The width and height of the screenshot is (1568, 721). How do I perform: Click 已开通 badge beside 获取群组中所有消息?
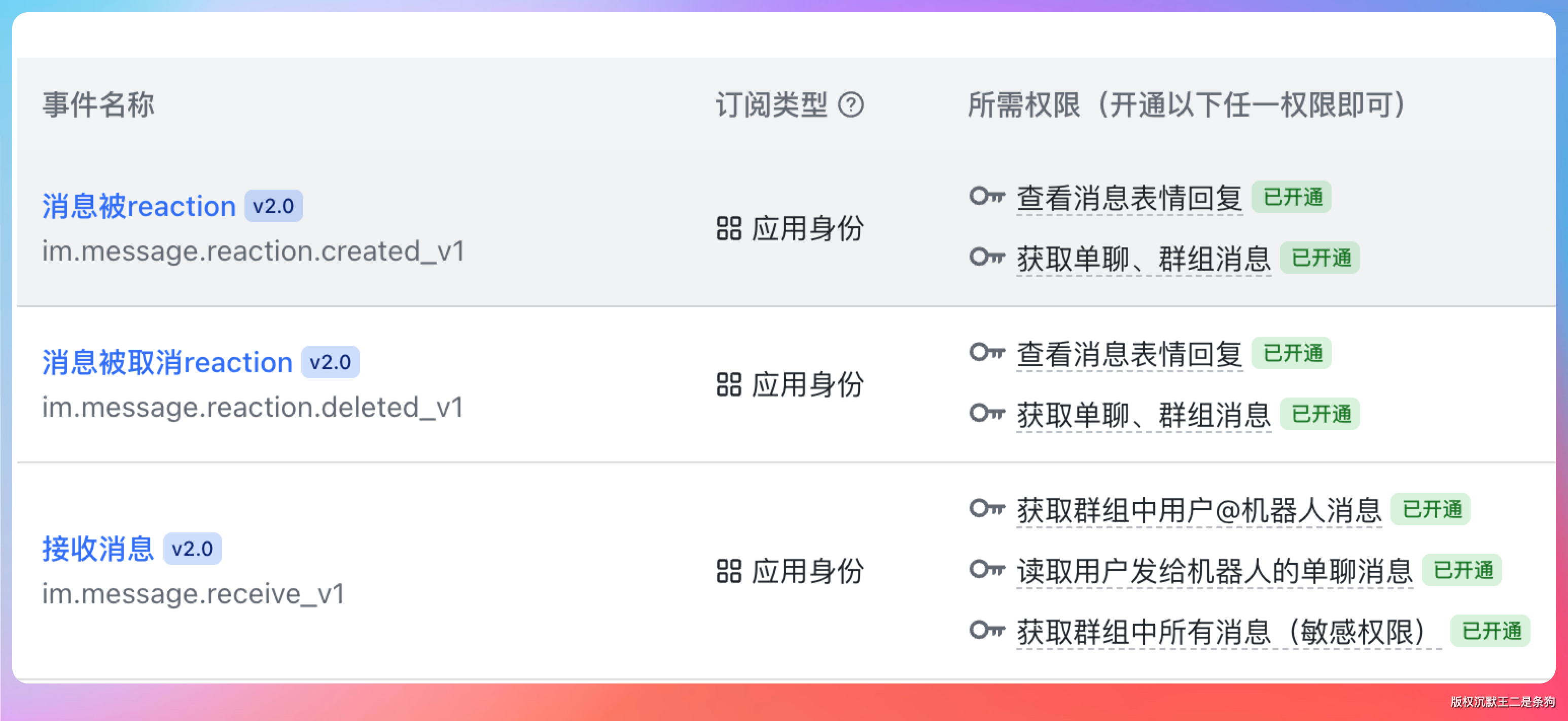click(1491, 631)
